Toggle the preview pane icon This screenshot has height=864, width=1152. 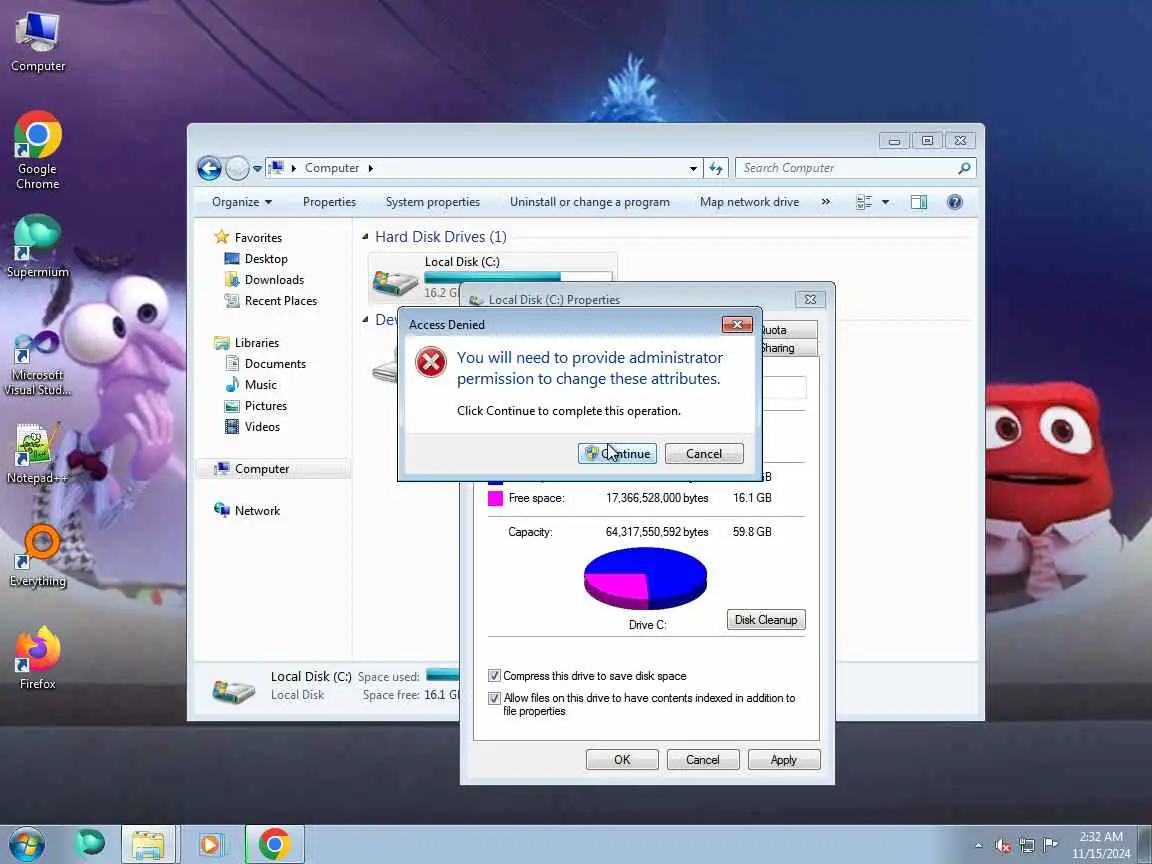(x=918, y=202)
